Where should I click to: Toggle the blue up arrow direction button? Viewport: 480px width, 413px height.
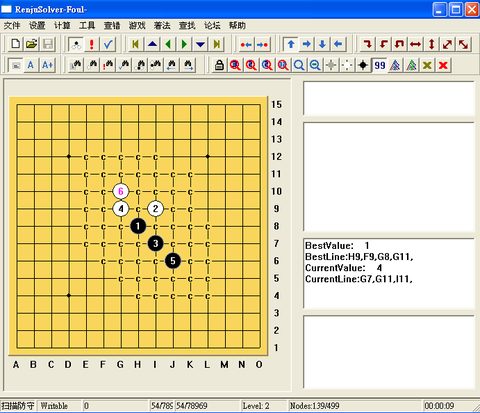tap(291, 44)
